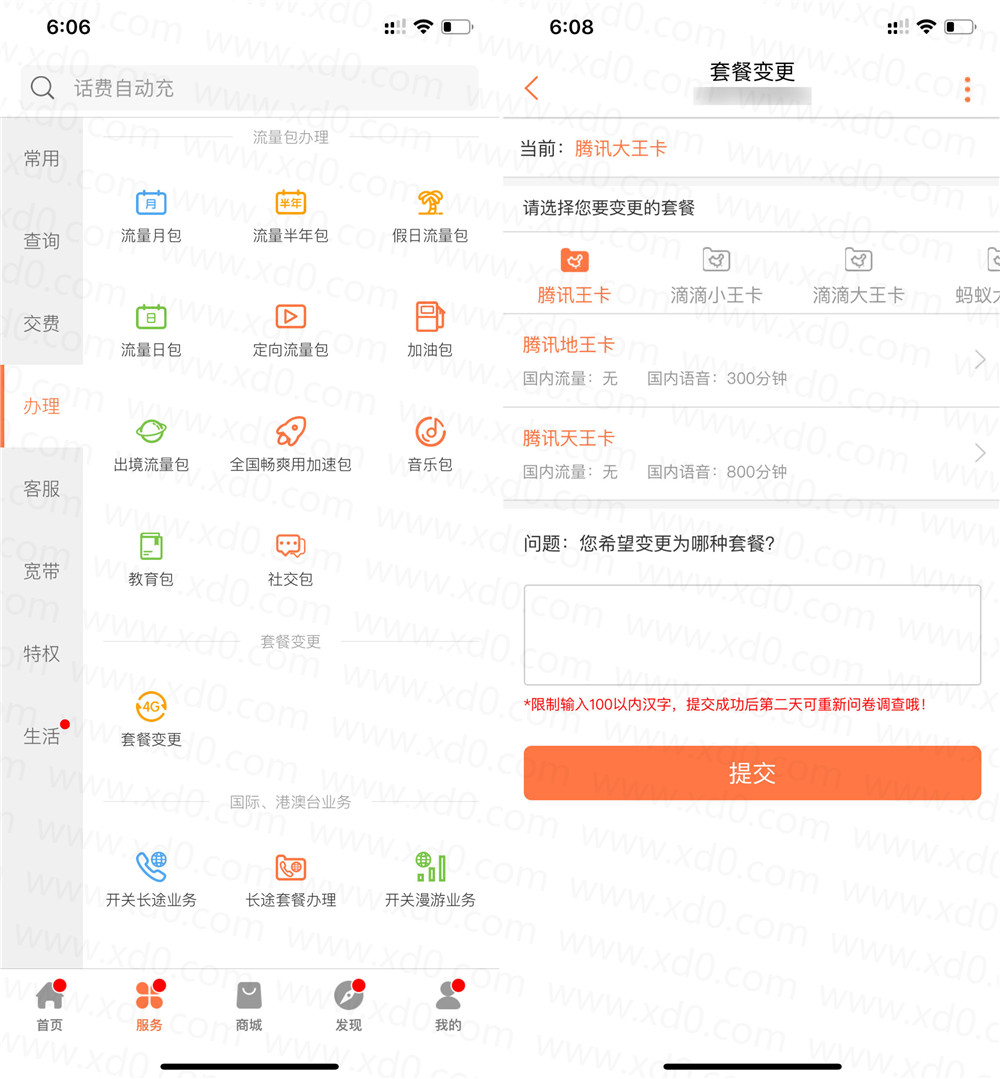Image resolution: width=1000 pixels, height=1079 pixels.
Task: Open the 流量月包 monthly data pack icon
Action: 151,203
